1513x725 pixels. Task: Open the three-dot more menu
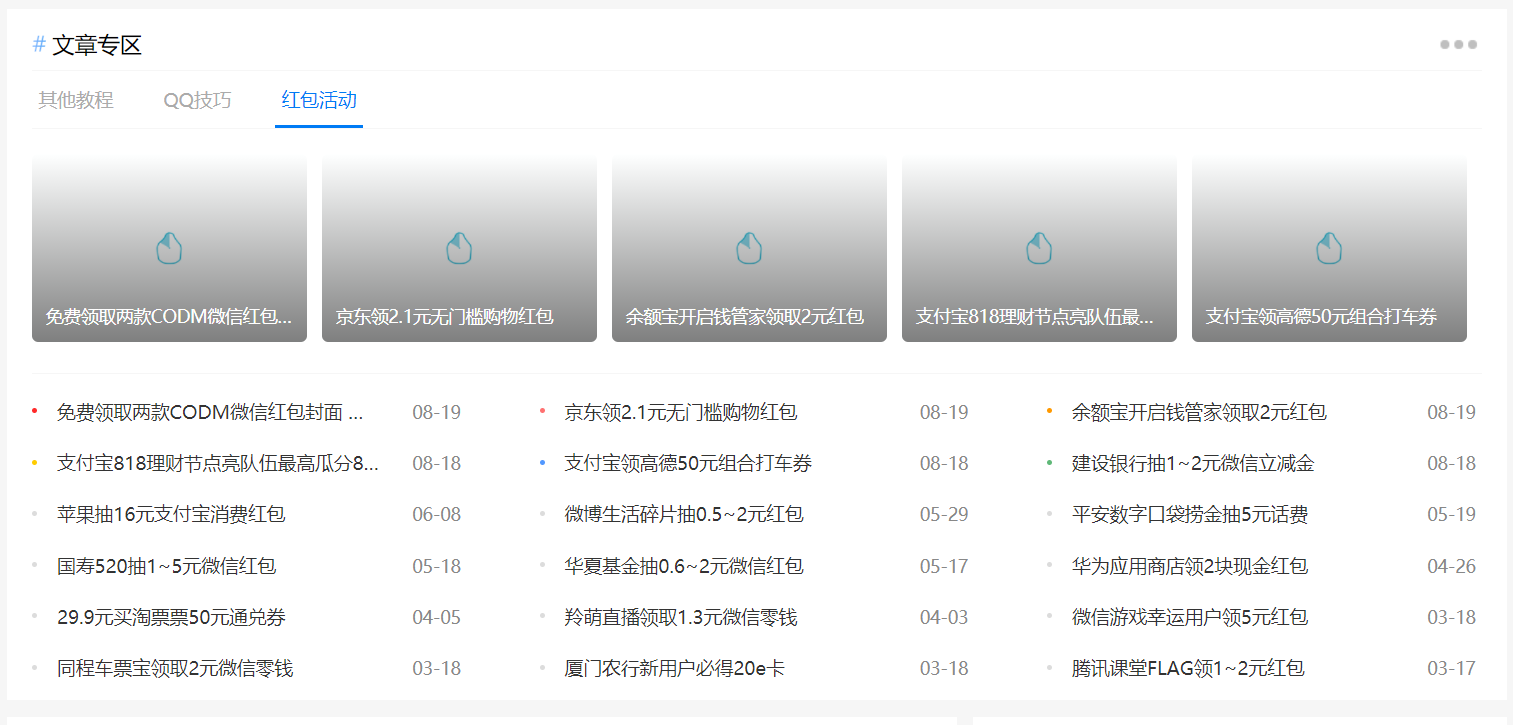1458,44
